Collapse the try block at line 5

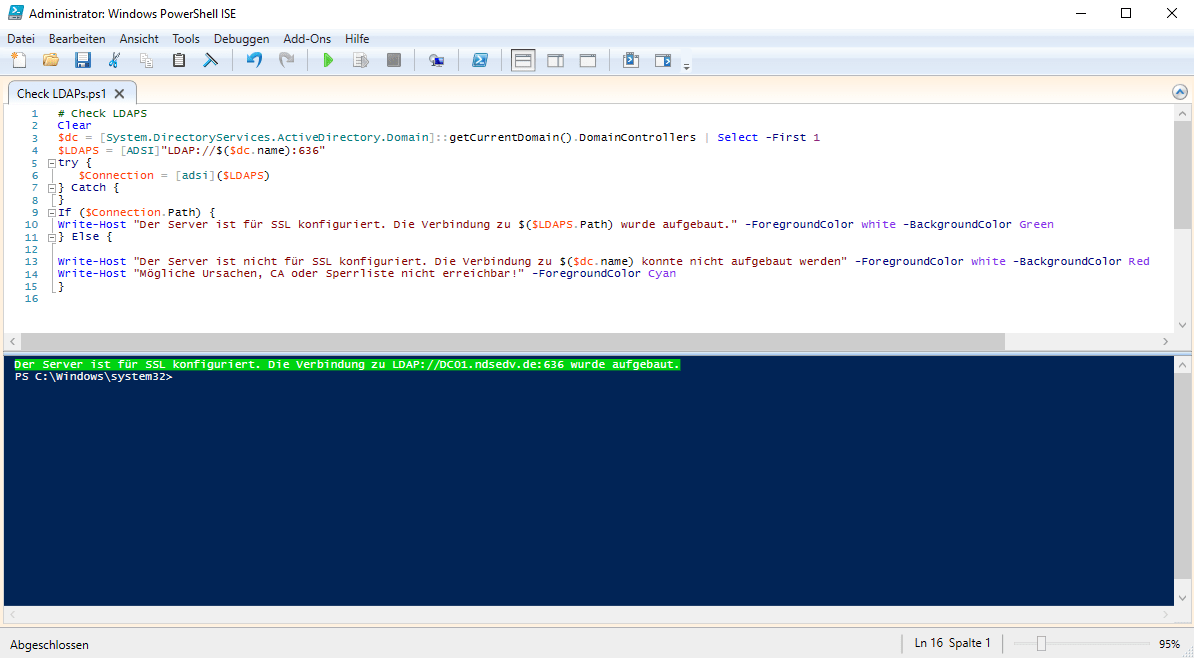pyautogui.click(x=52, y=162)
